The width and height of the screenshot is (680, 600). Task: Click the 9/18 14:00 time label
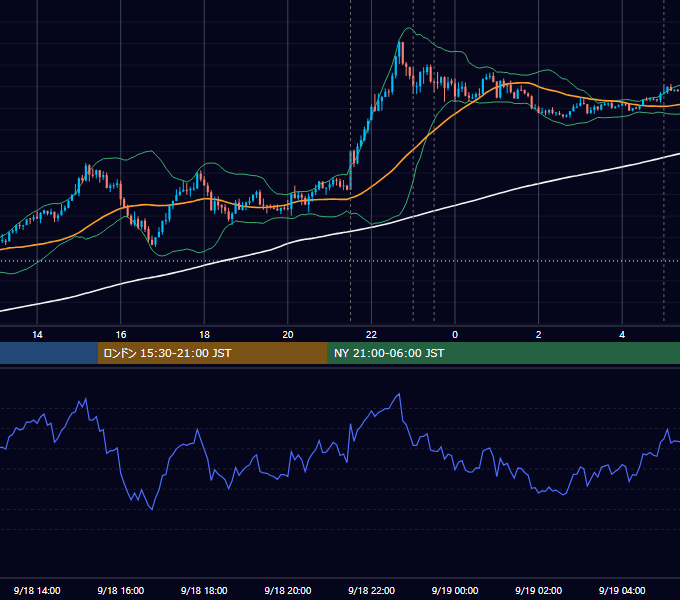point(37,590)
